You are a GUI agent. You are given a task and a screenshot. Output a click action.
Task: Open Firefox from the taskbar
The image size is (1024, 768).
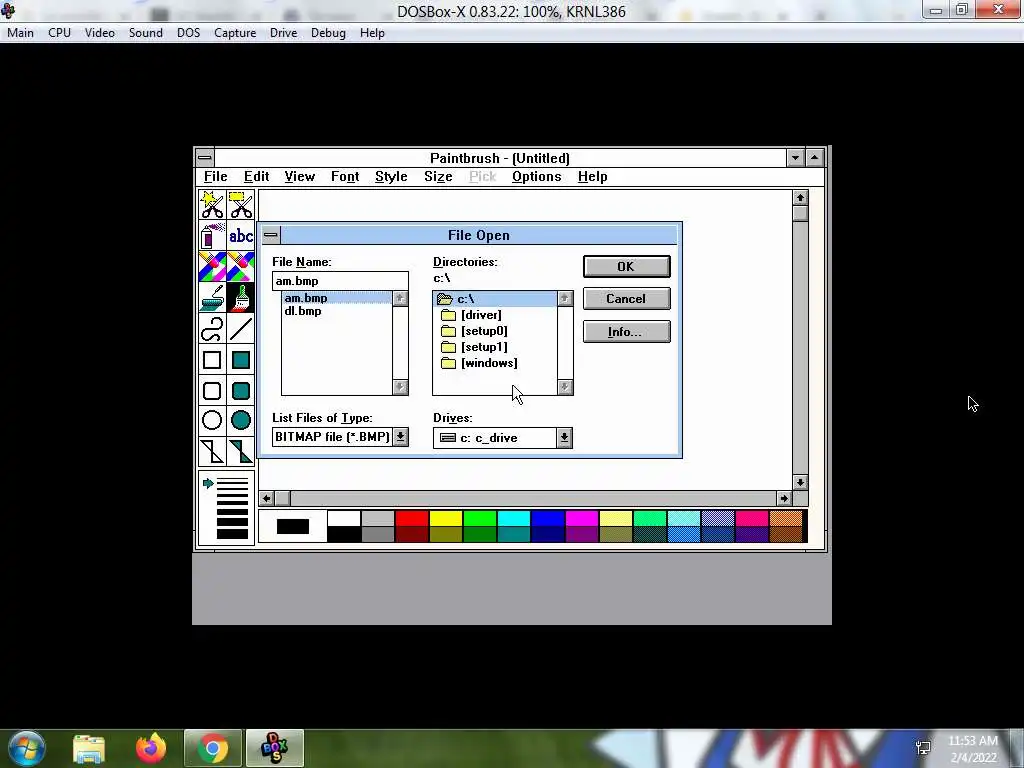pos(150,748)
